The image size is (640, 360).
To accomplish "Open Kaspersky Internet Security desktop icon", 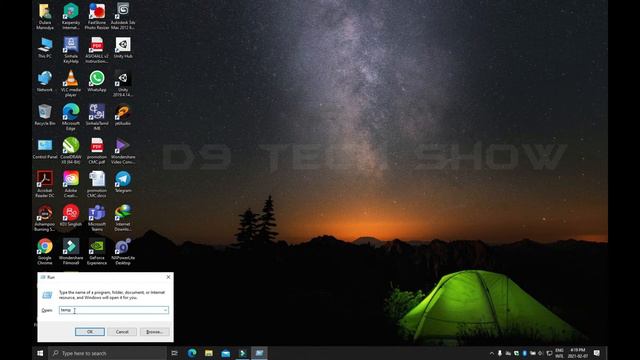I will click(x=71, y=16).
